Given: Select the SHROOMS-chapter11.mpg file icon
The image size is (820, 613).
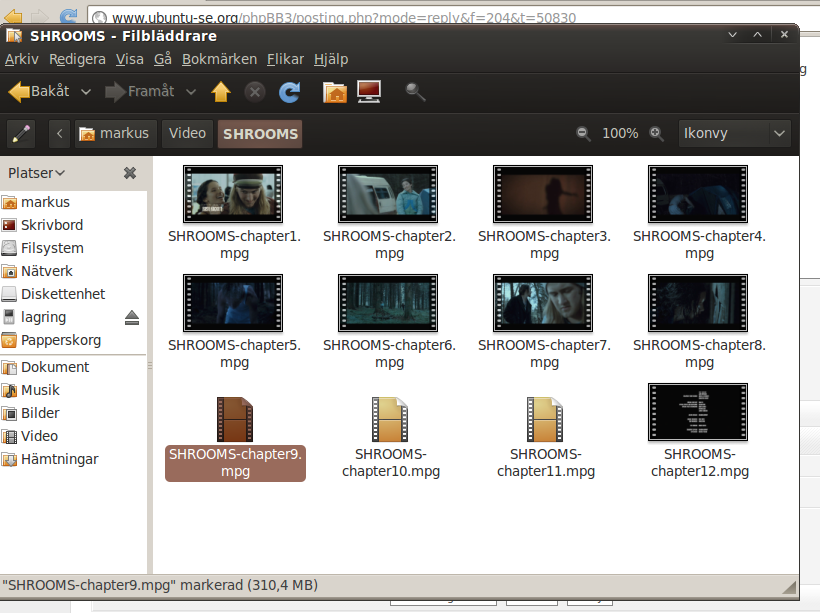Looking at the screenshot, I should pos(544,419).
